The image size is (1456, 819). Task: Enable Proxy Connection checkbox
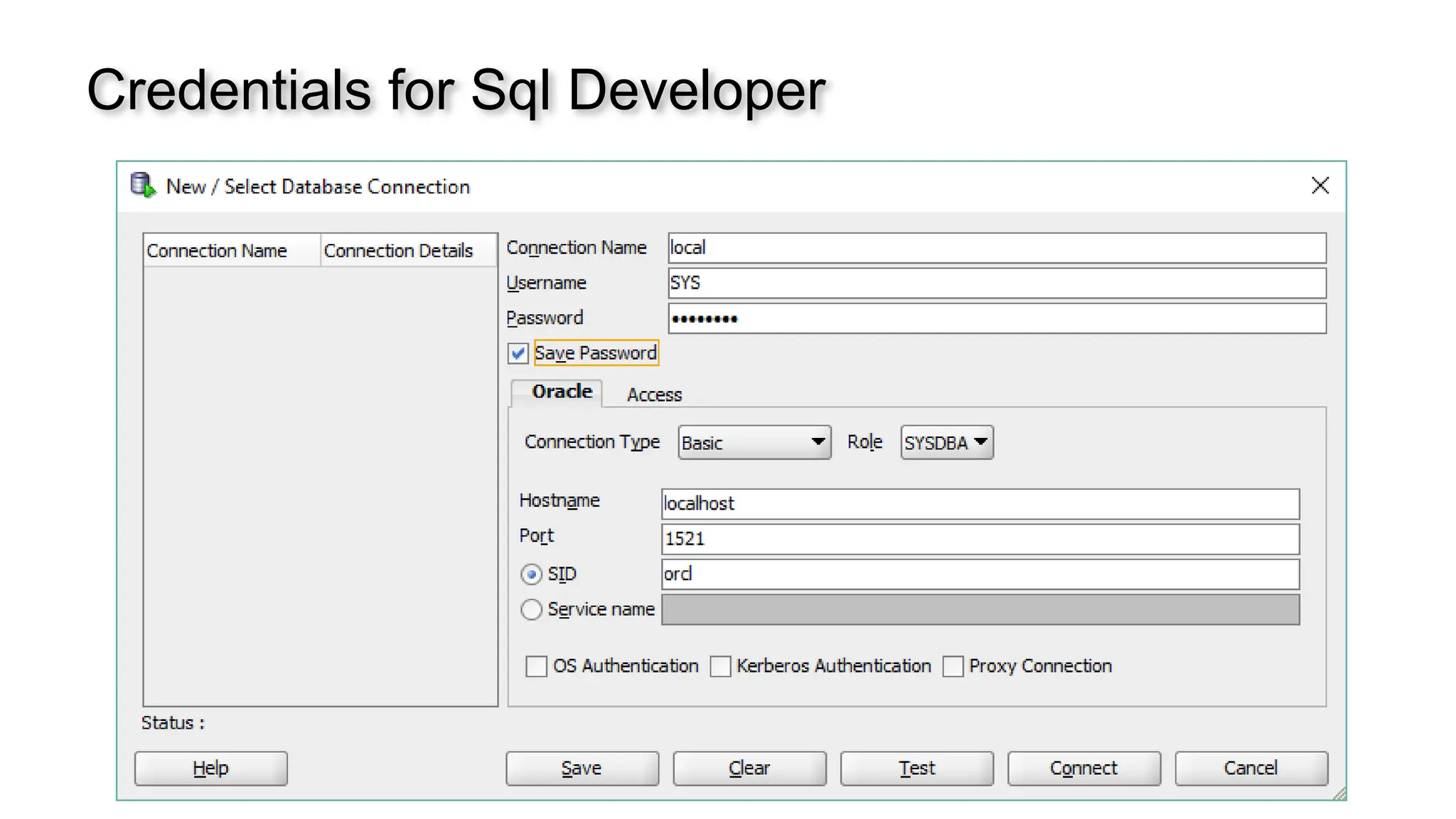click(953, 666)
